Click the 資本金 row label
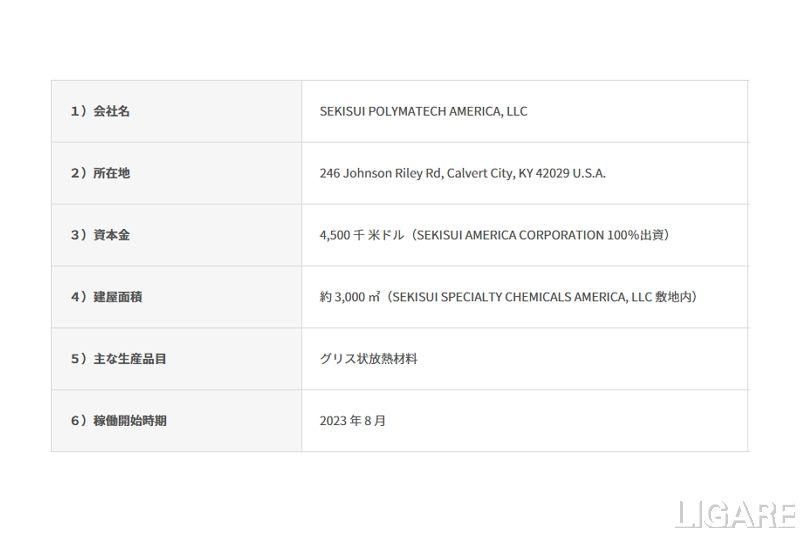Screen dimensions: 800x533 tap(111, 235)
